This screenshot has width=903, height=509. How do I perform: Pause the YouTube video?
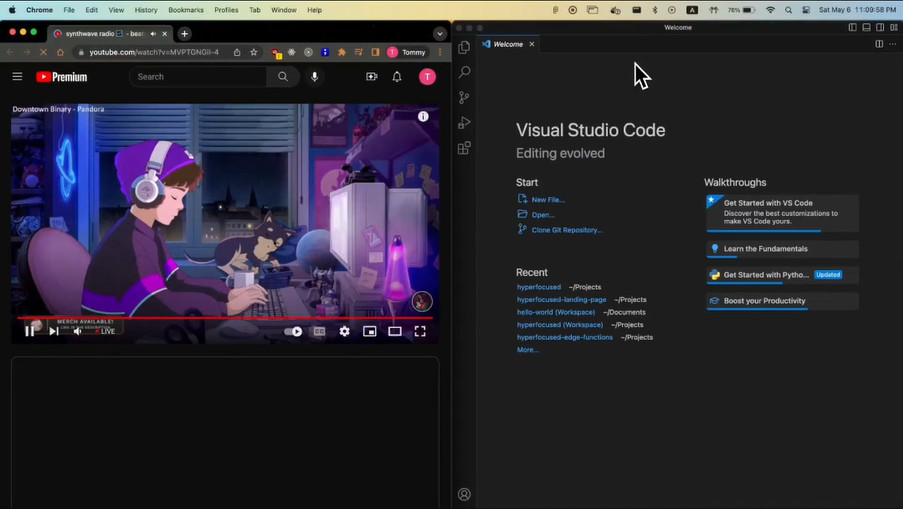[x=29, y=331]
